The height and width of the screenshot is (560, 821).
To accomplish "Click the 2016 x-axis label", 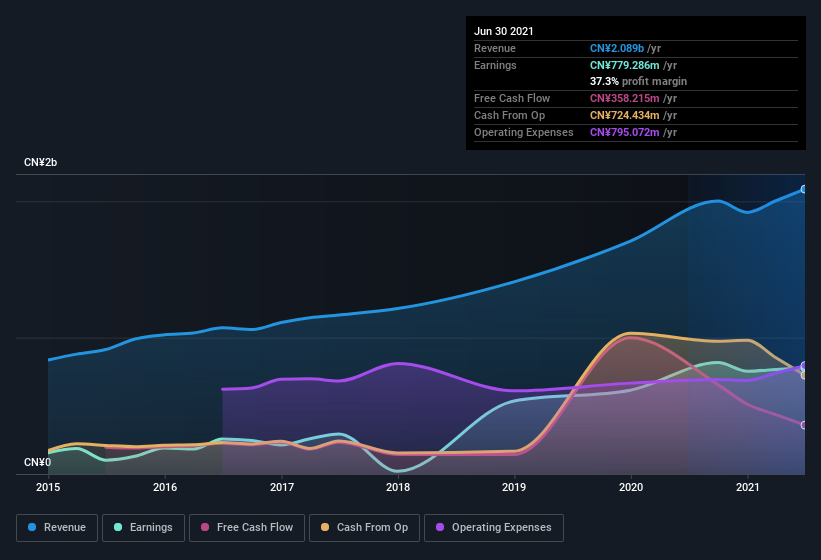I will (x=165, y=487).
